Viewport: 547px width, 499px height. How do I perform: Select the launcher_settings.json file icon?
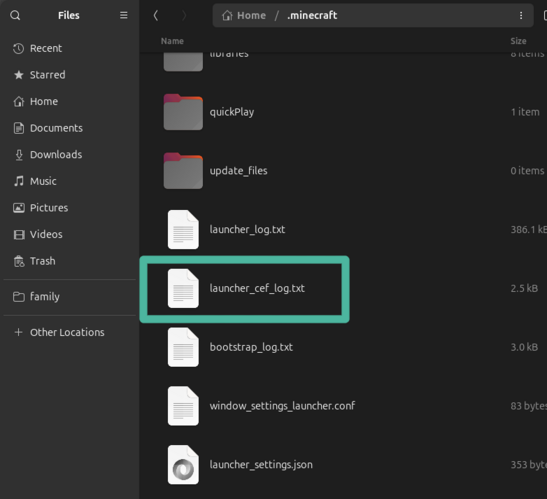pos(183,464)
